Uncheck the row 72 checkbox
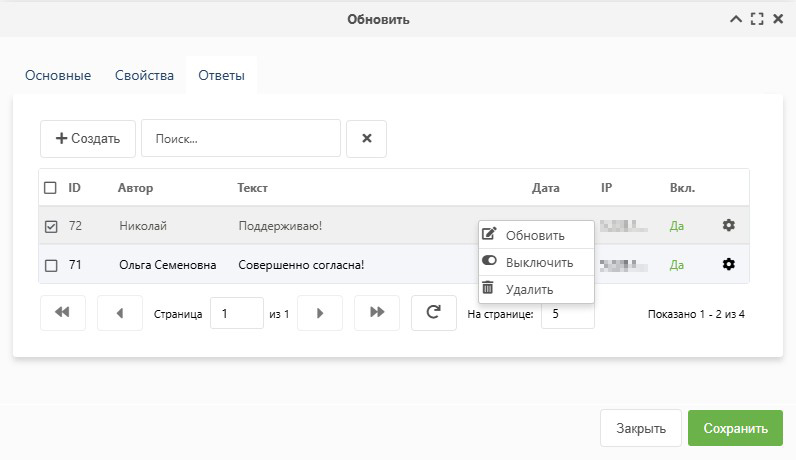This screenshot has height=460, width=796. pyautogui.click(x=51, y=227)
